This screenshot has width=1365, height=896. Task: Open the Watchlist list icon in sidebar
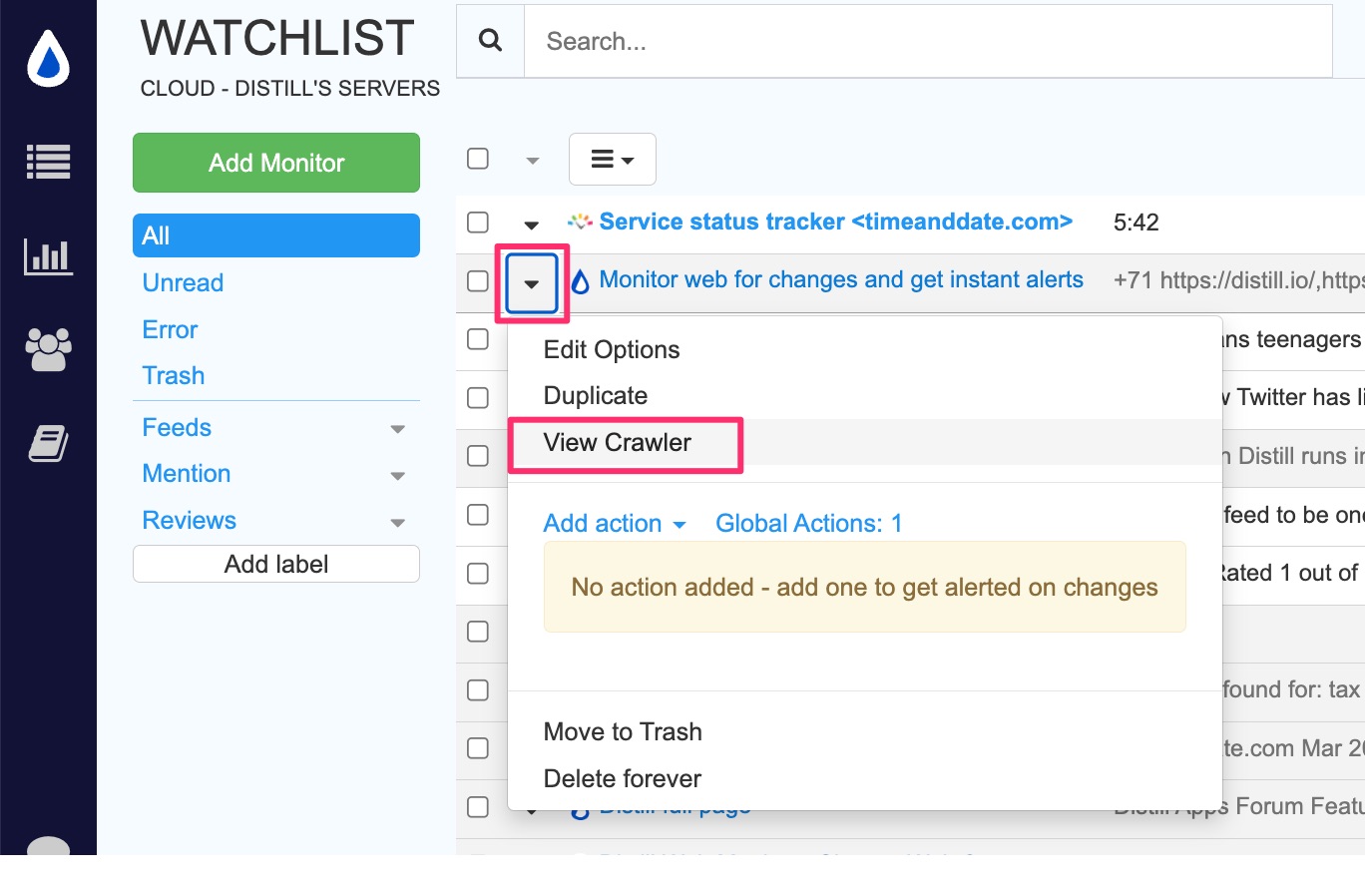pos(48,161)
